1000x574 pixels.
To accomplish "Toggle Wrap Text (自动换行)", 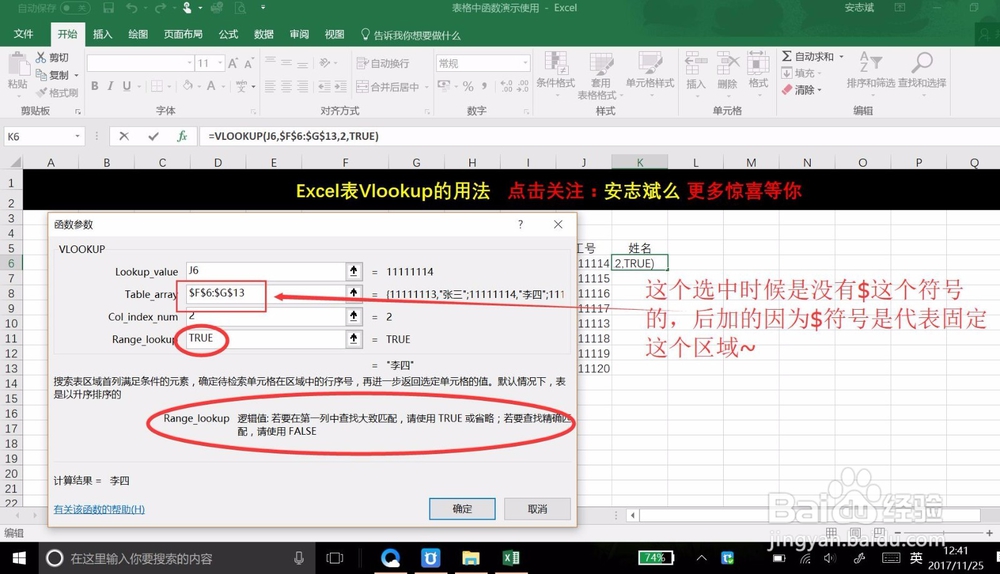I will pyautogui.click(x=383, y=63).
